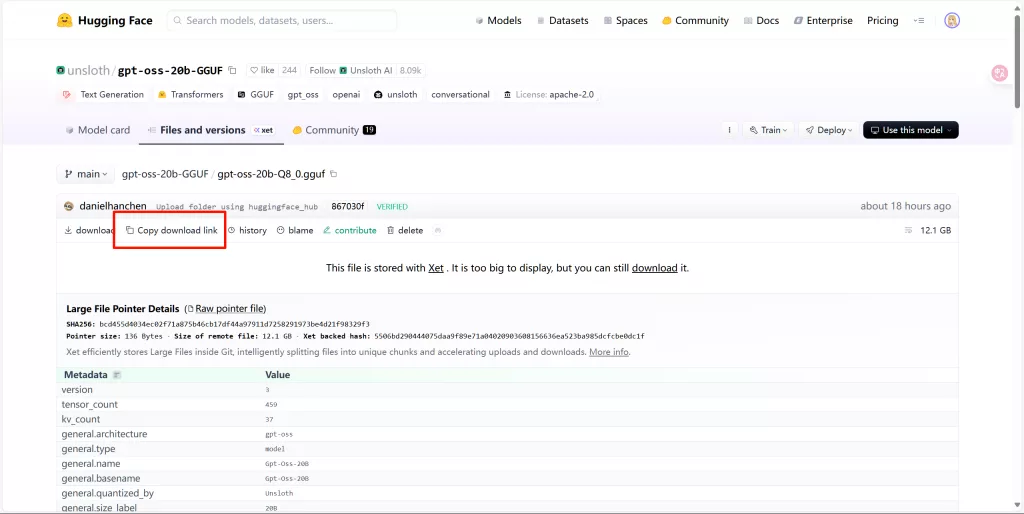Image resolution: width=1024 pixels, height=514 pixels.
Task: Open the navigation overflow menu icon
Action: pos(919,21)
